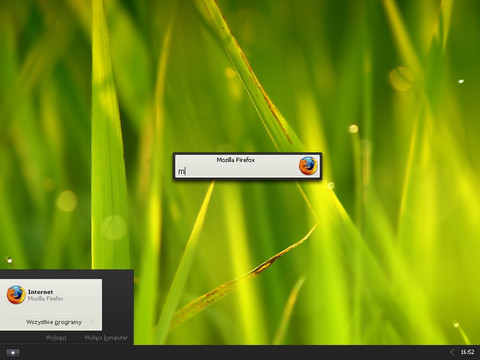Click the dark header strip above the start menu list
Image resolution: width=480 pixels, height=360 pixels.
click(x=67, y=274)
